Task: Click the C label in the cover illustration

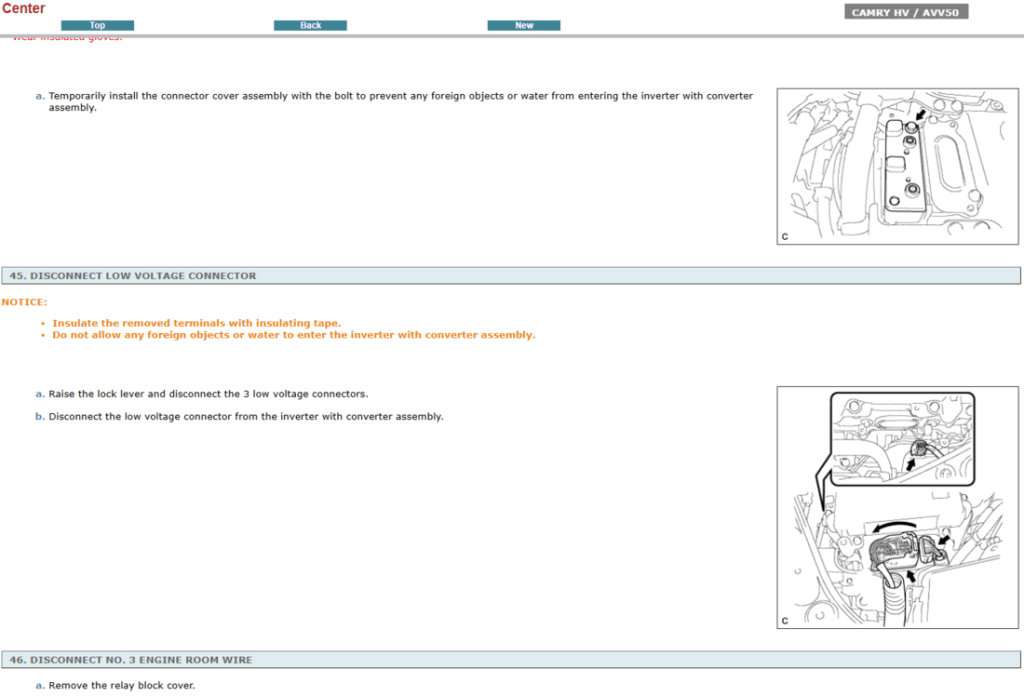Action: pyautogui.click(x=785, y=237)
